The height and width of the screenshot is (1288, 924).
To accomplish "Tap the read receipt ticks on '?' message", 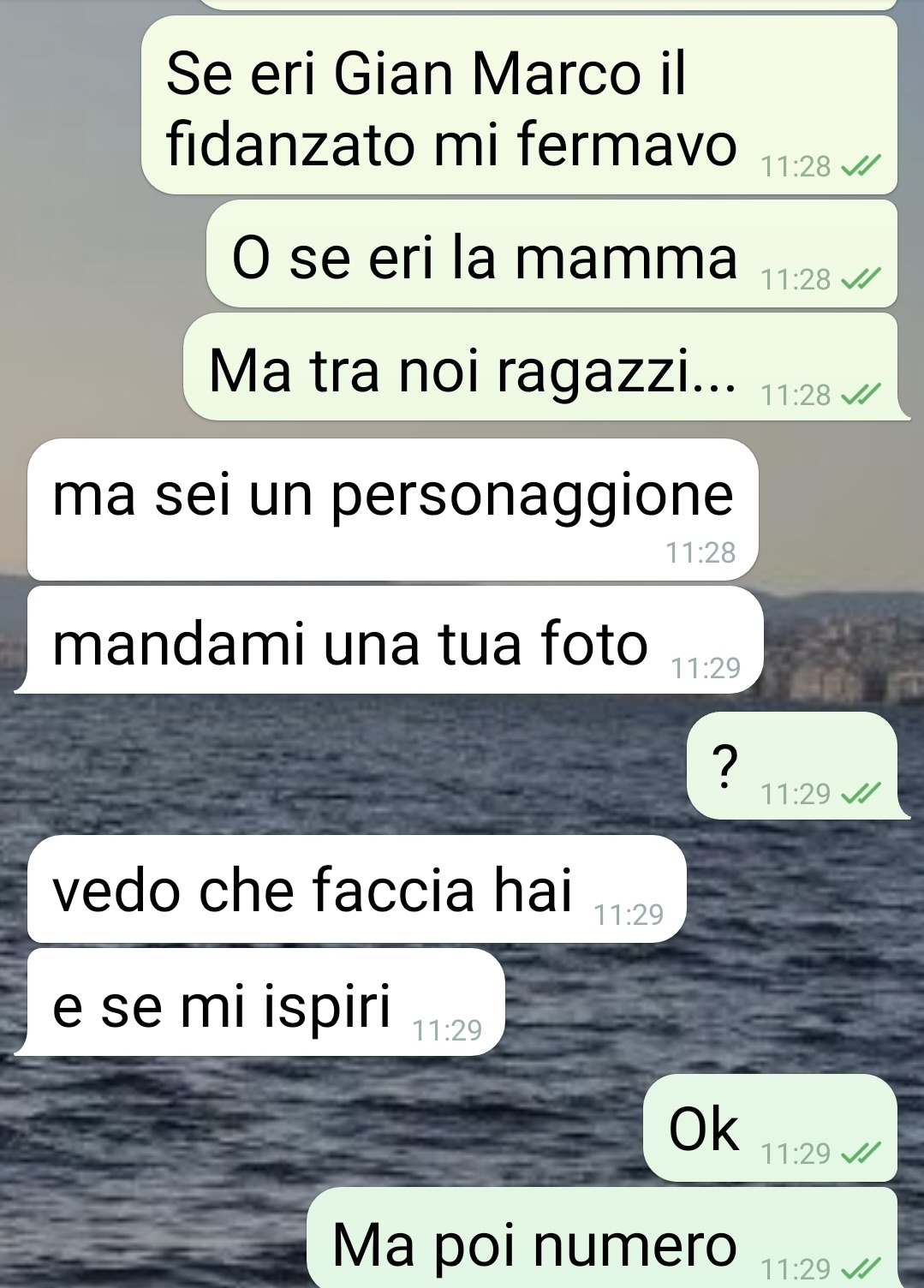I will click(860, 796).
